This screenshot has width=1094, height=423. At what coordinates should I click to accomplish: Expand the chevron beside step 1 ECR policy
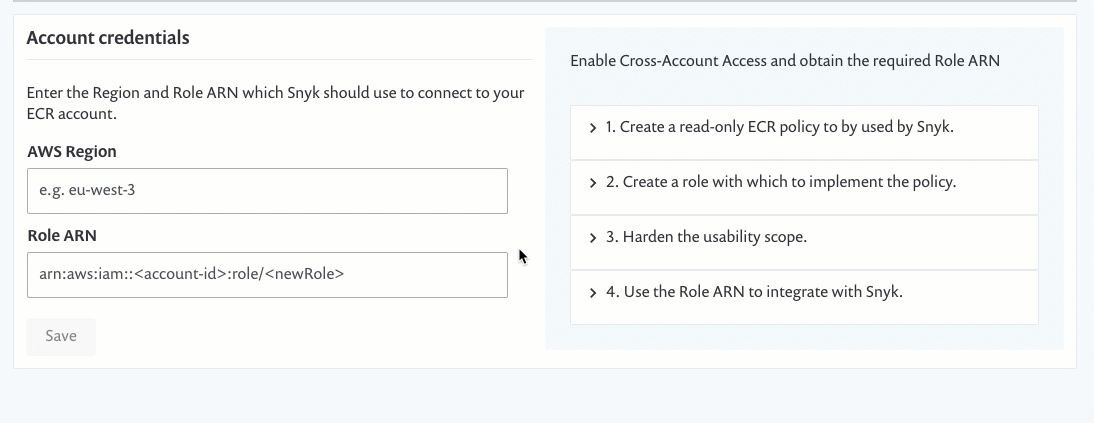pos(593,128)
